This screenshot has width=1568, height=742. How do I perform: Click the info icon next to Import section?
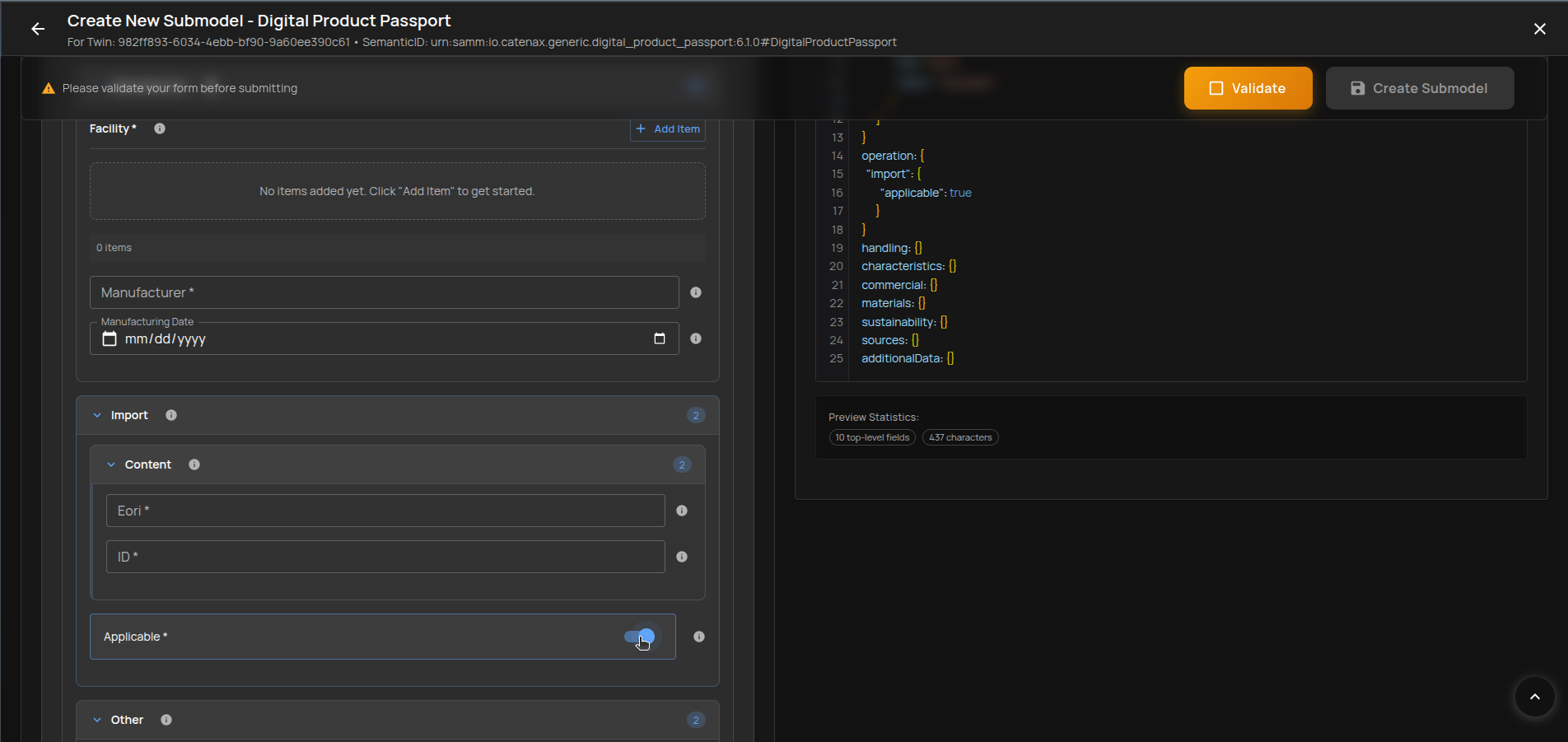(x=171, y=415)
